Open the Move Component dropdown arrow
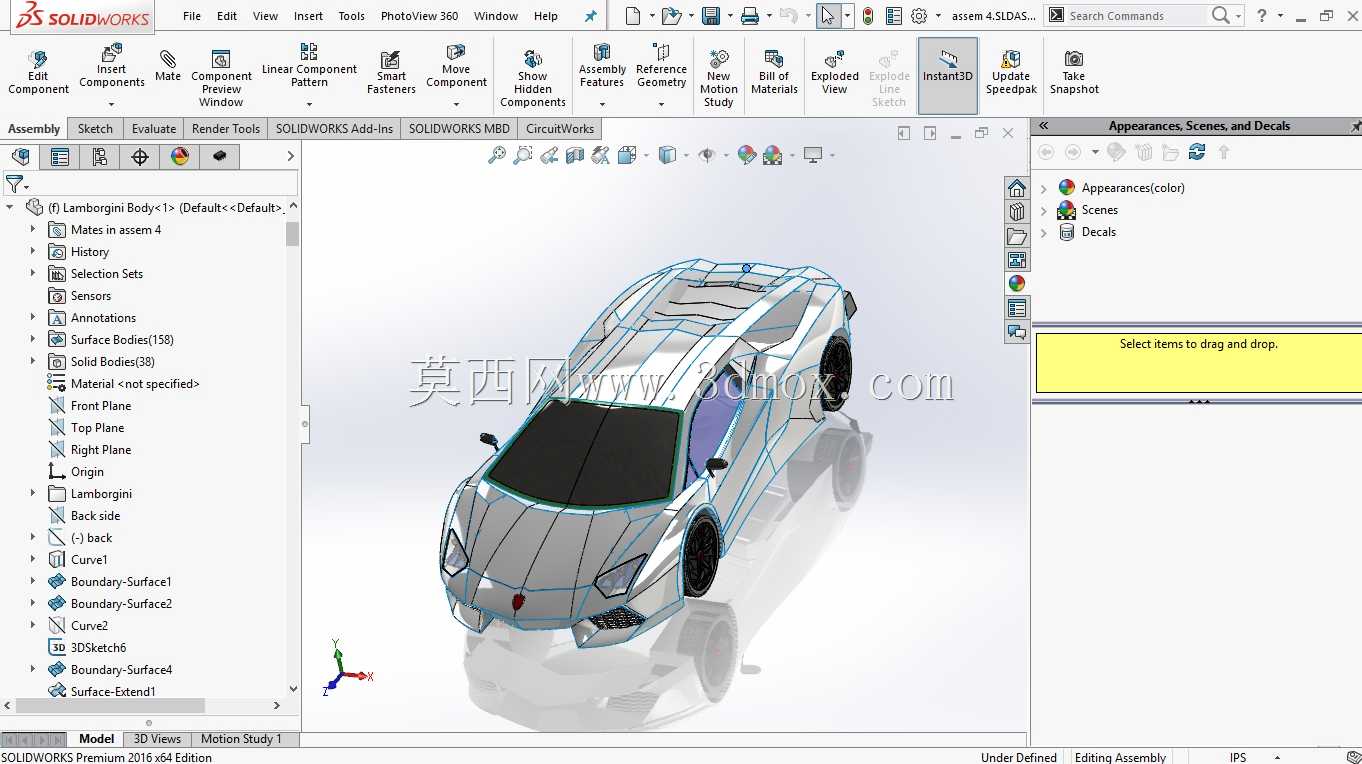 coord(456,104)
